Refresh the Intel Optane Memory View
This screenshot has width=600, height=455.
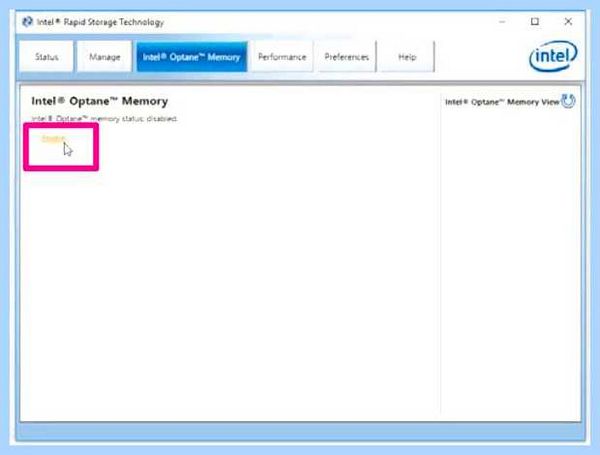[x=568, y=101]
